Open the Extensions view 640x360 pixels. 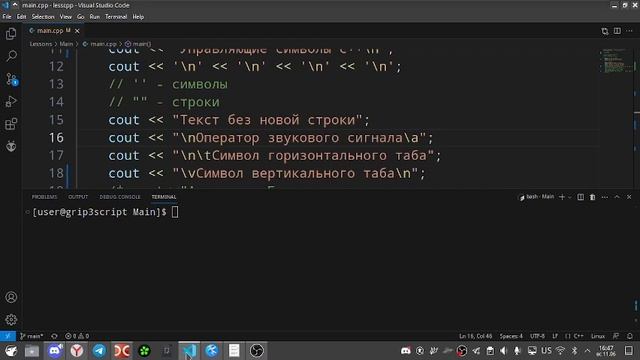11,124
